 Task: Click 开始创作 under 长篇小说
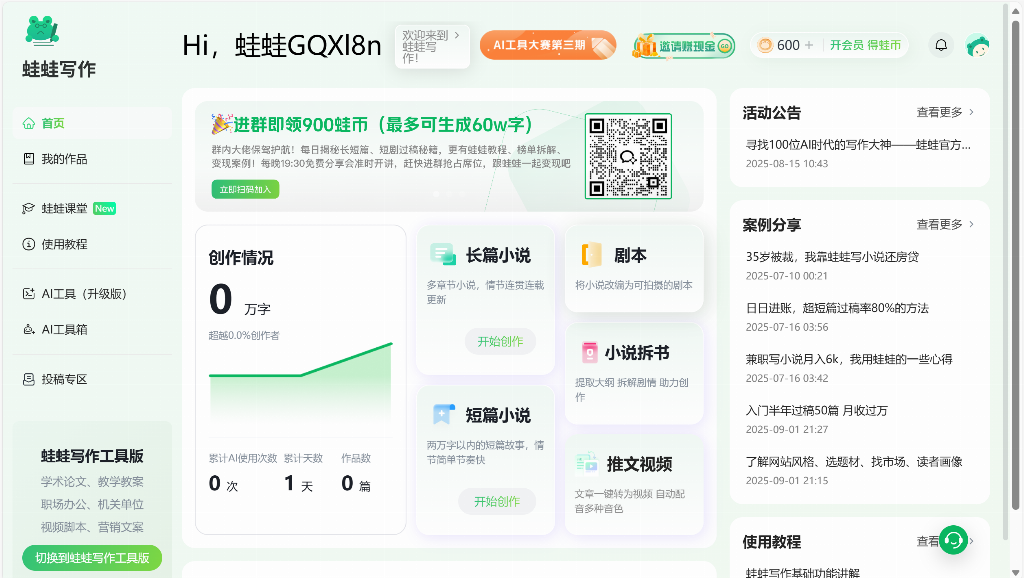click(500, 341)
